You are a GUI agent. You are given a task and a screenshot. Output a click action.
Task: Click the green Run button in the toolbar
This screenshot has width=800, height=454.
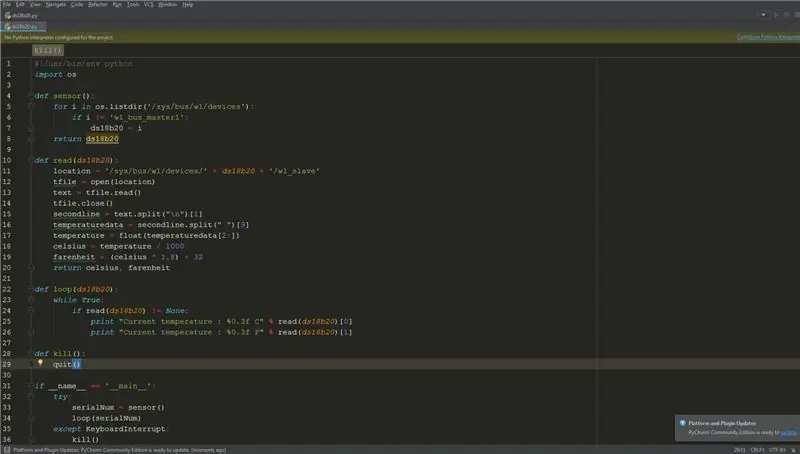point(776,15)
